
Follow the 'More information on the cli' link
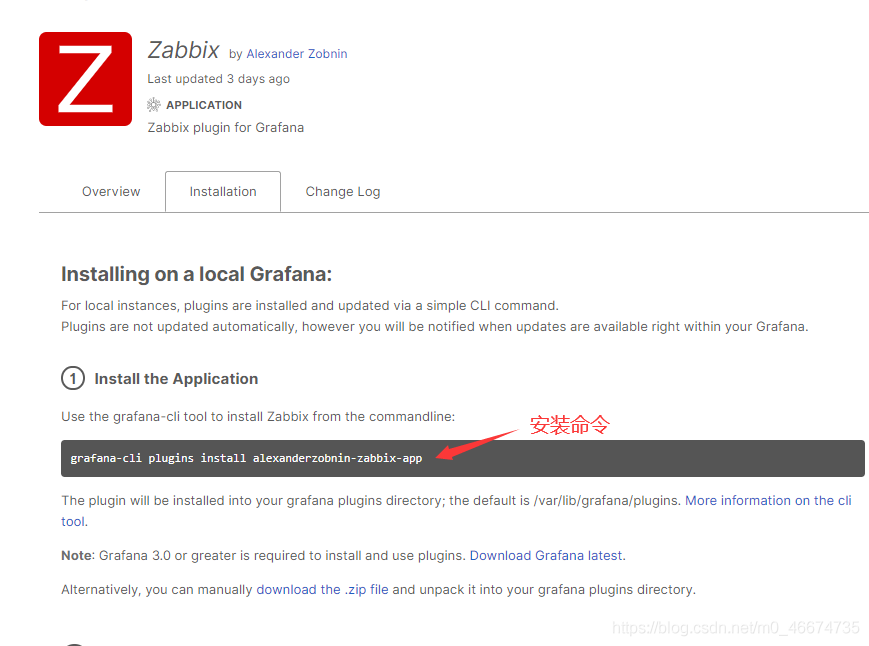(768, 500)
